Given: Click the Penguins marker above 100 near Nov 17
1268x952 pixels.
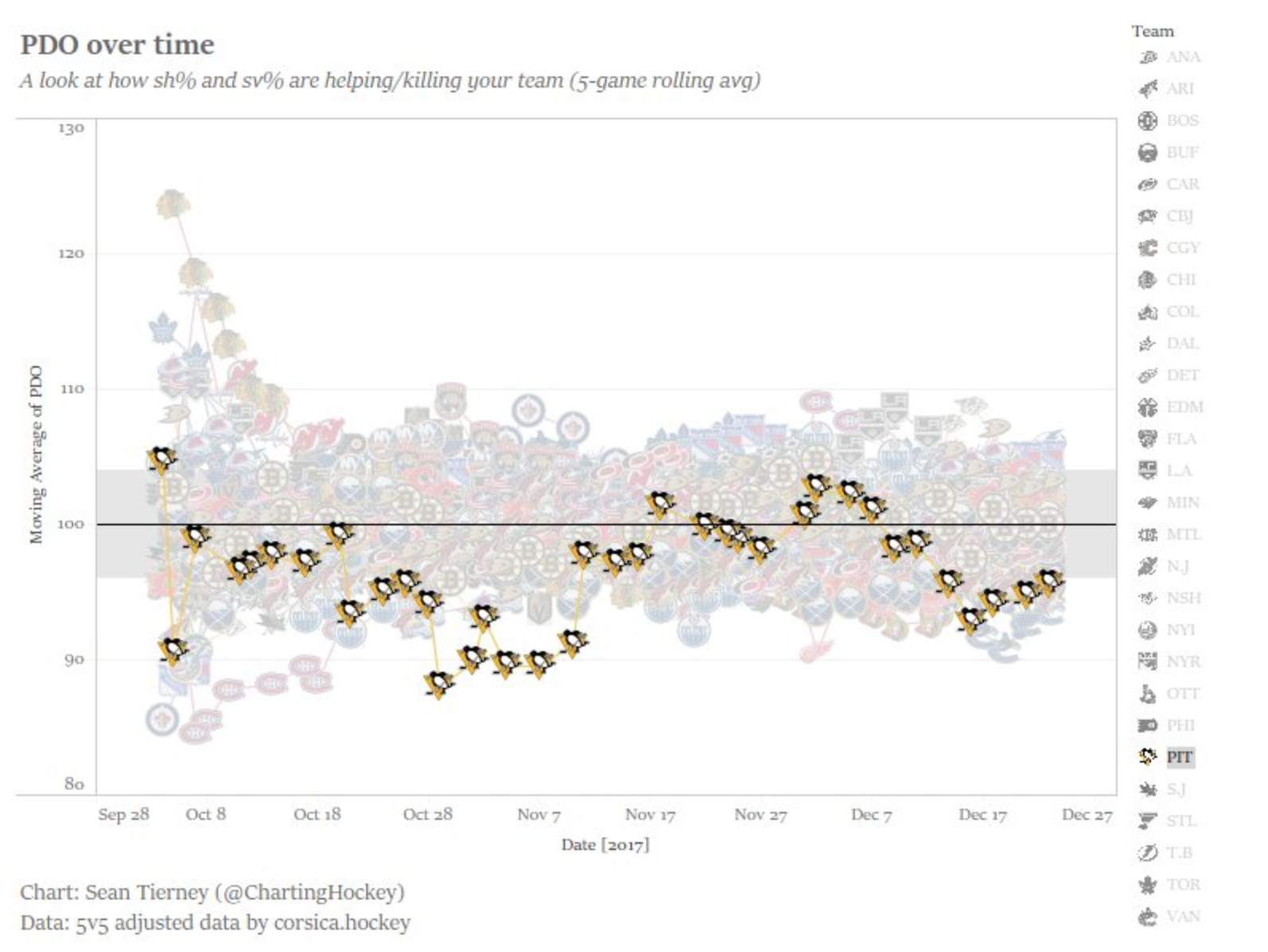Looking at the screenshot, I should (660, 504).
